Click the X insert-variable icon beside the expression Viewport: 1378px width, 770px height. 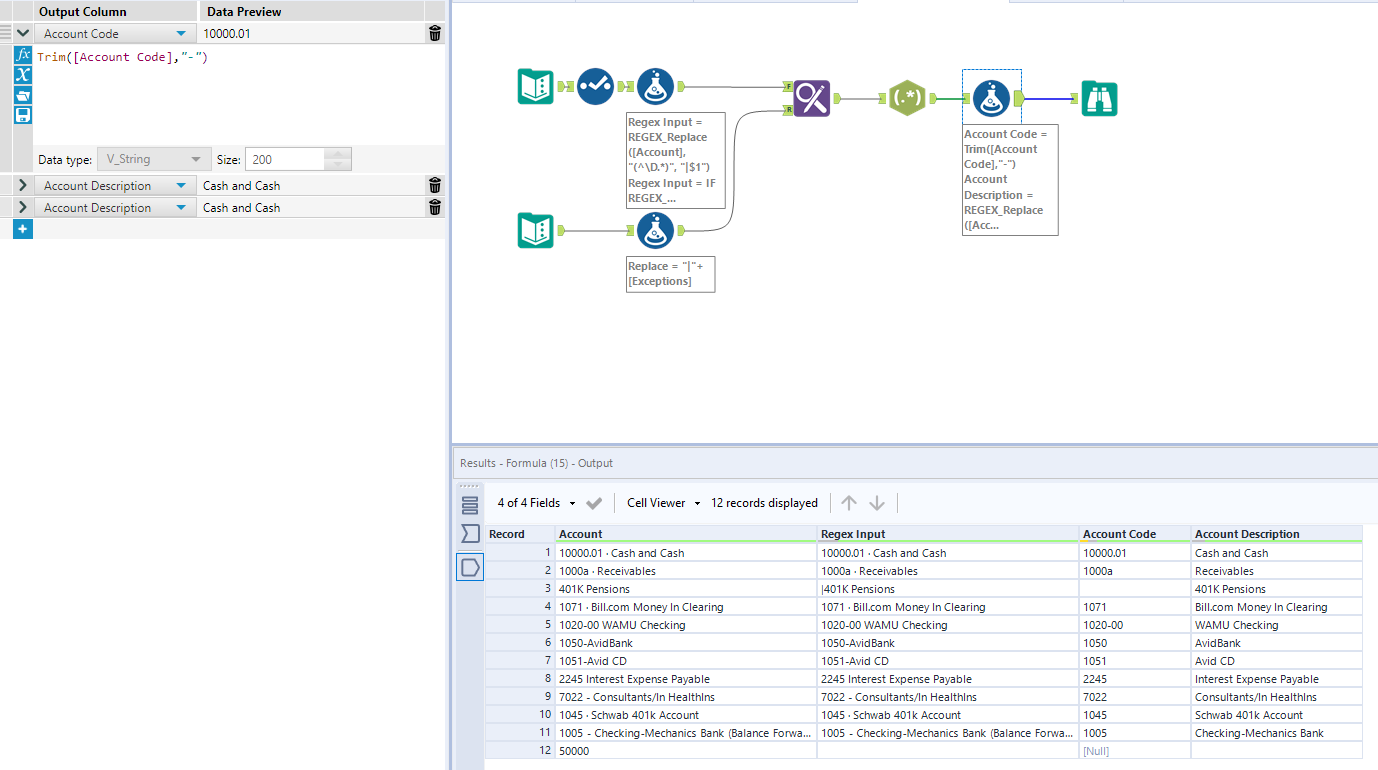coord(22,75)
